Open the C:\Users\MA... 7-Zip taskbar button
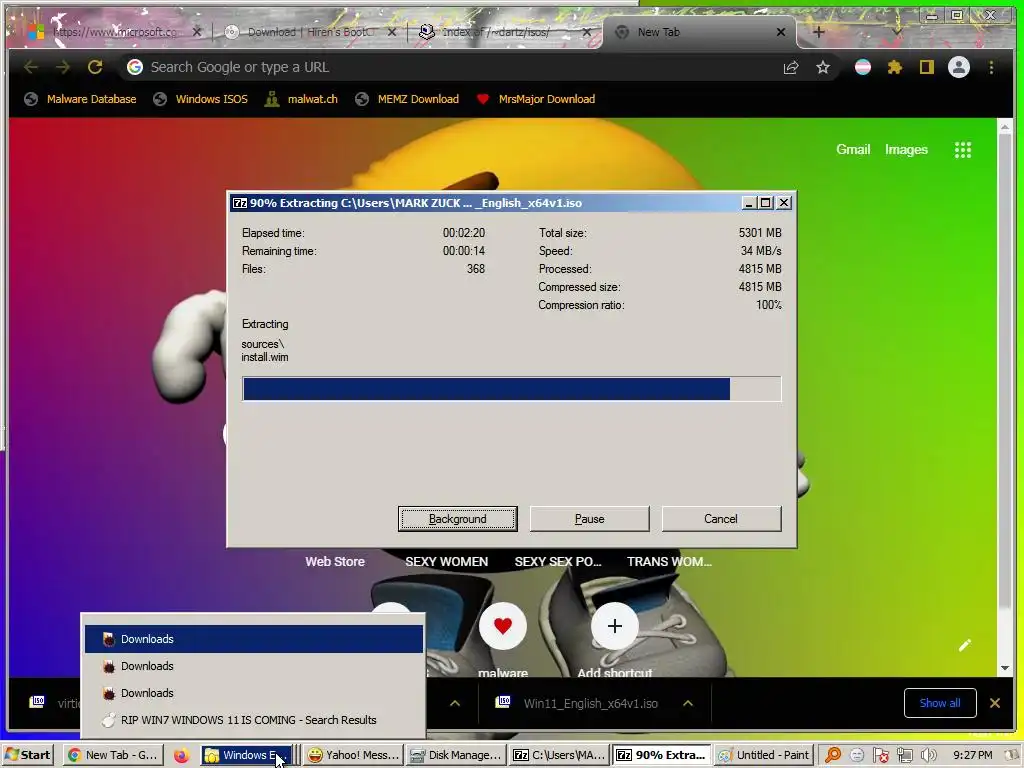The height and width of the screenshot is (768, 1024). point(559,756)
